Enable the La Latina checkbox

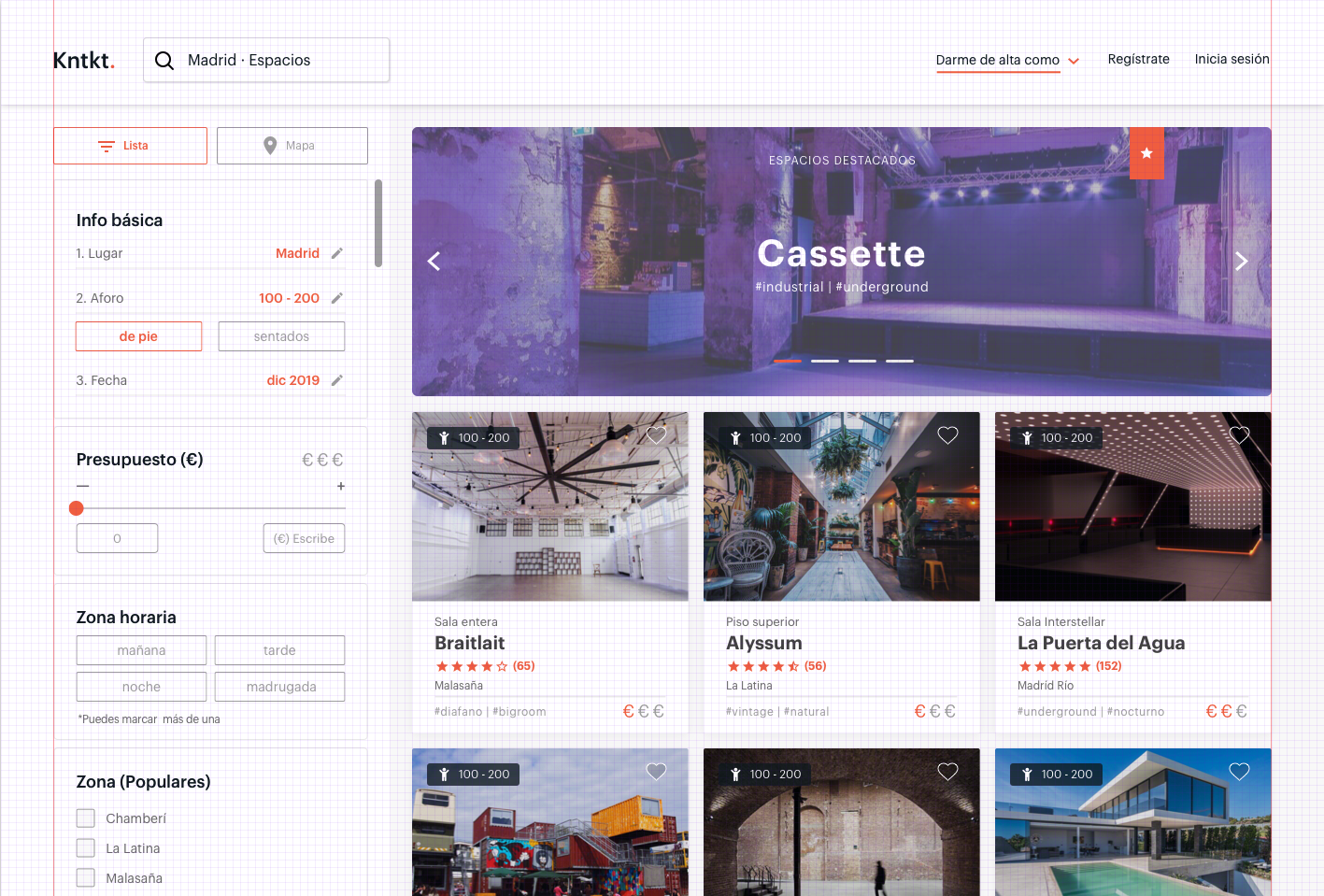pos(86,848)
